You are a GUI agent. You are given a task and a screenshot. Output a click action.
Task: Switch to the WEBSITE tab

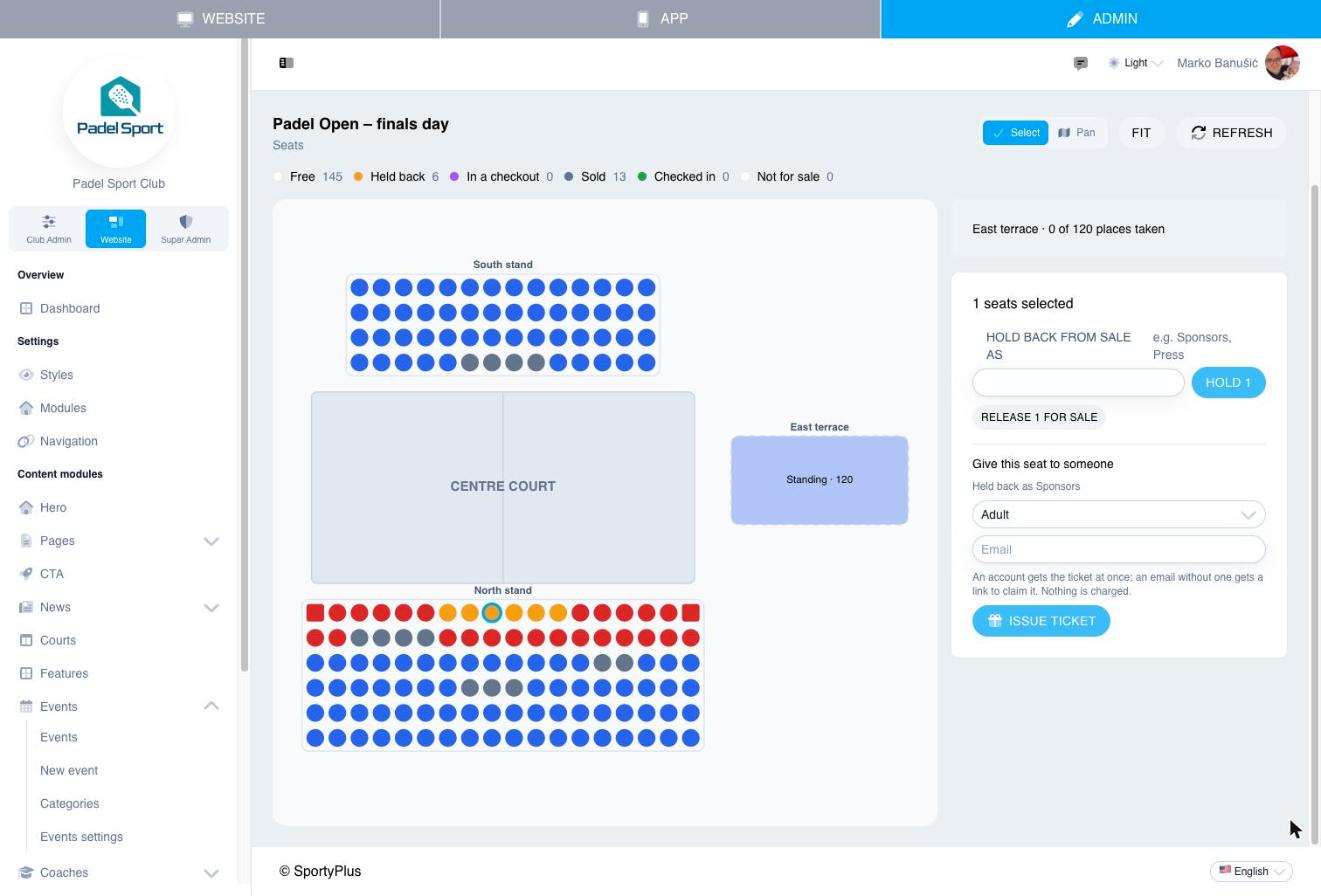[x=220, y=19]
